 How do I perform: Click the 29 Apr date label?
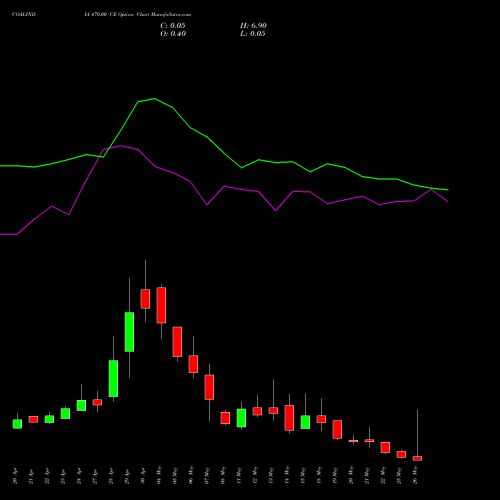tap(127, 476)
